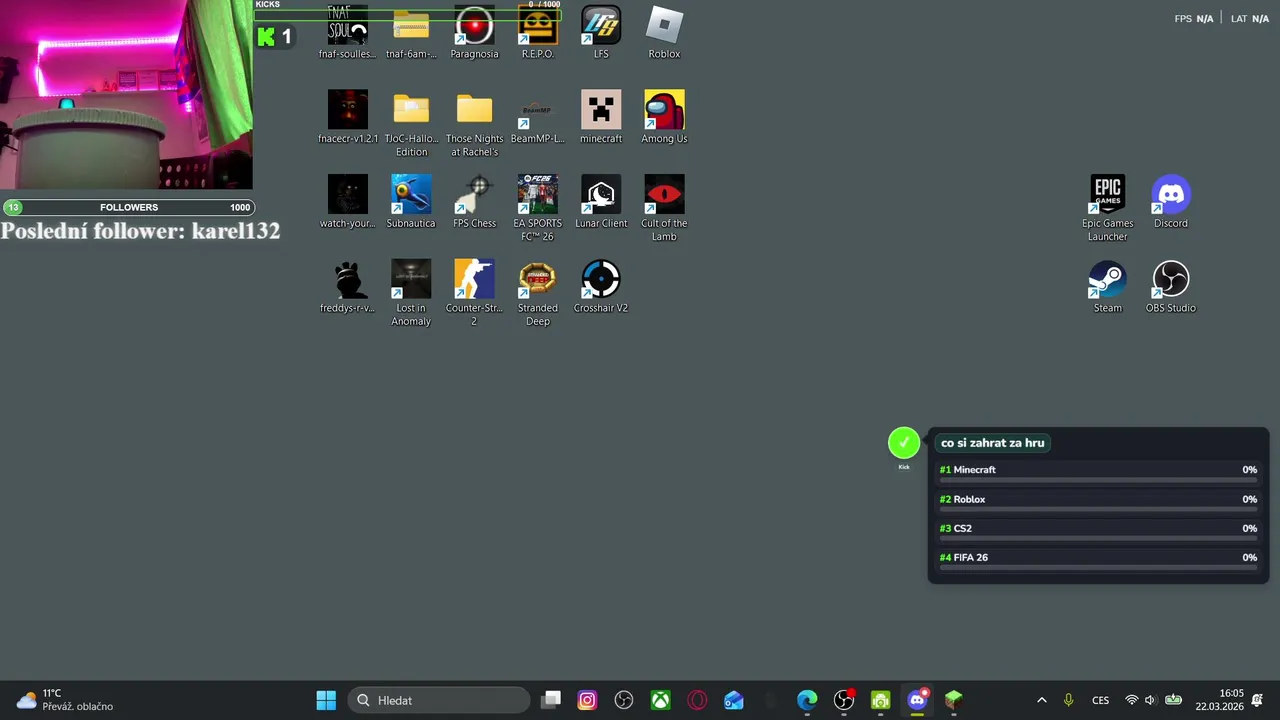Open the Xbox app in the taskbar
Viewport: 1280px width, 720px height.
pyautogui.click(x=661, y=700)
